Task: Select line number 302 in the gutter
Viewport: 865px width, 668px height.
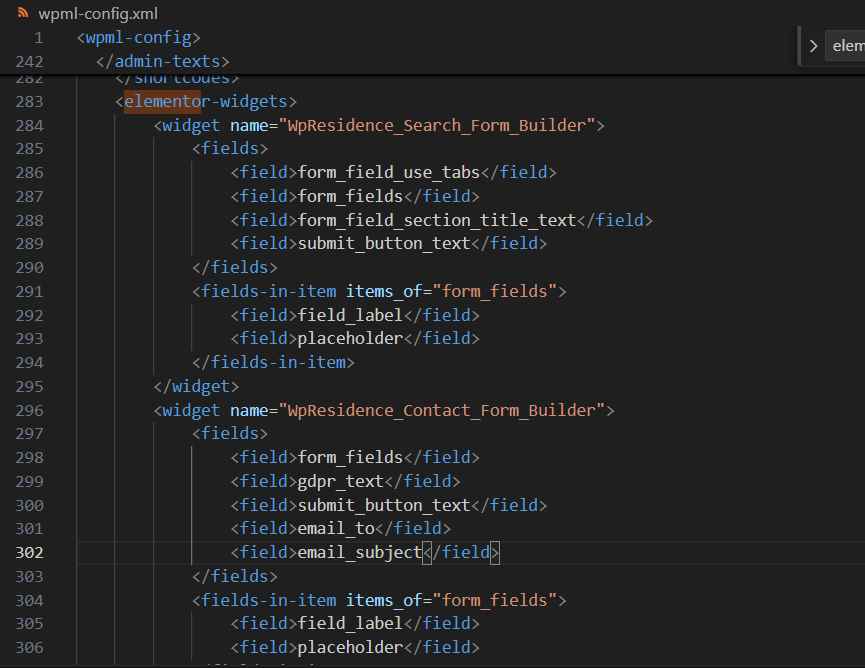Action: (x=30, y=552)
